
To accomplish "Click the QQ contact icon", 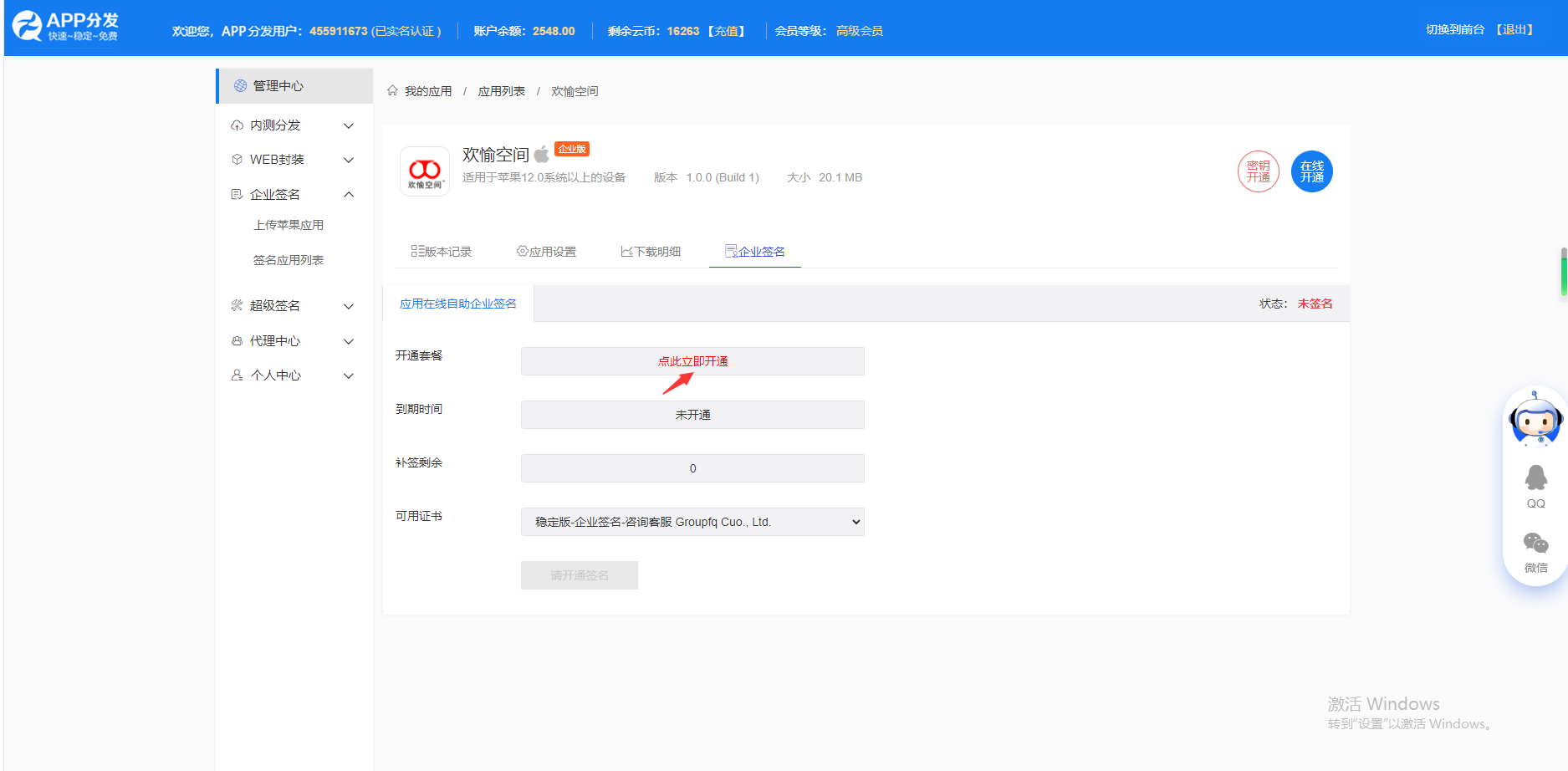I will 1535,486.
